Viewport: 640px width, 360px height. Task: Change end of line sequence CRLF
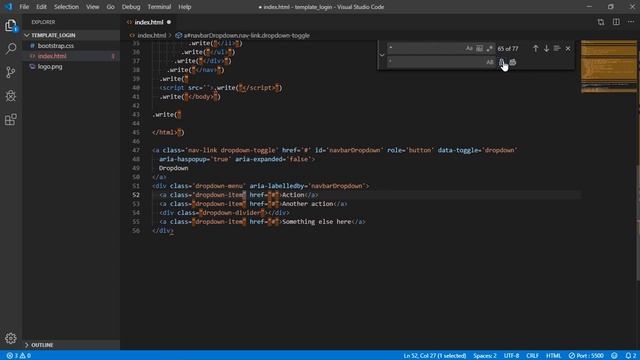point(532,356)
